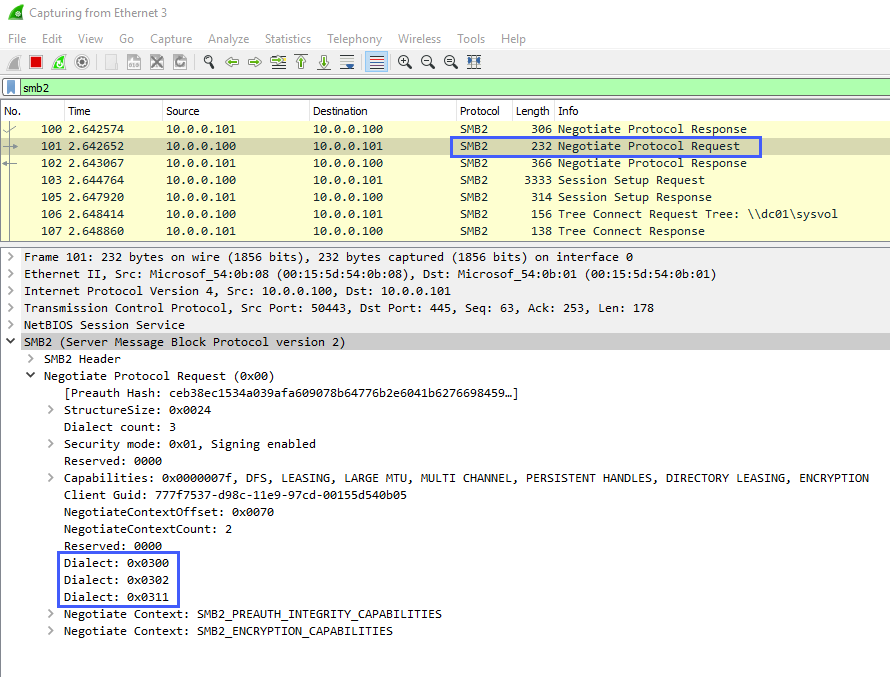Open the Capture menu
The image size is (890, 677).
(x=171, y=39)
